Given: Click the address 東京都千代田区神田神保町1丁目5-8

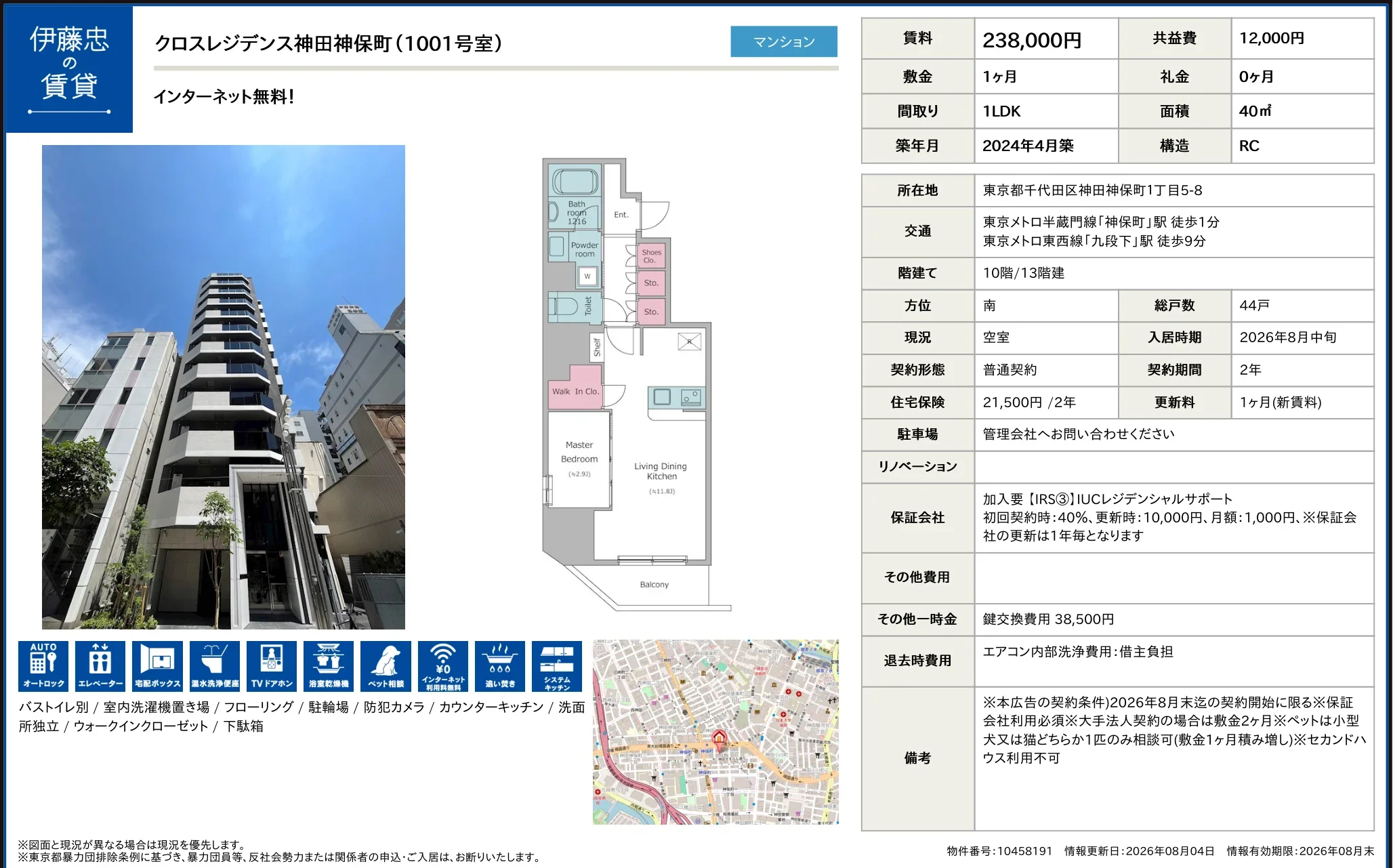Looking at the screenshot, I should pyautogui.click(x=1092, y=190).
